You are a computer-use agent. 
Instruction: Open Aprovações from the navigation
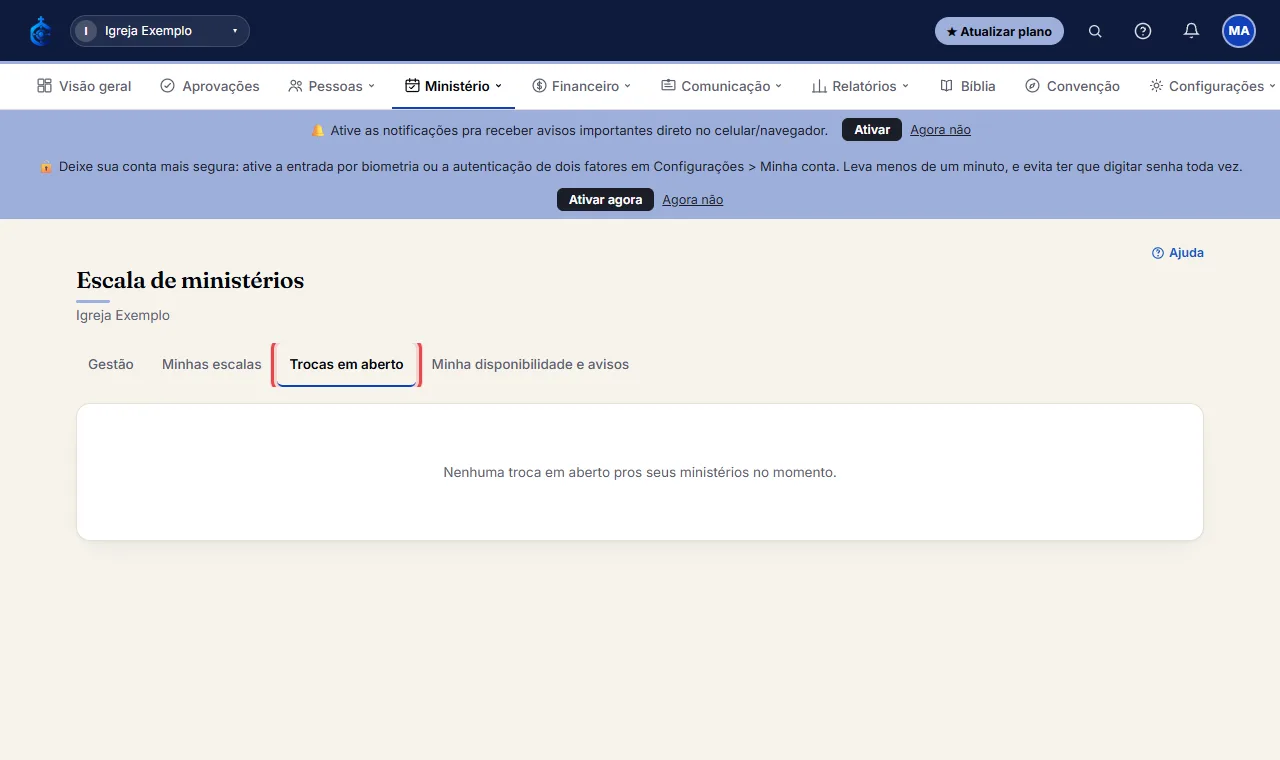click(x=210, y=86)
